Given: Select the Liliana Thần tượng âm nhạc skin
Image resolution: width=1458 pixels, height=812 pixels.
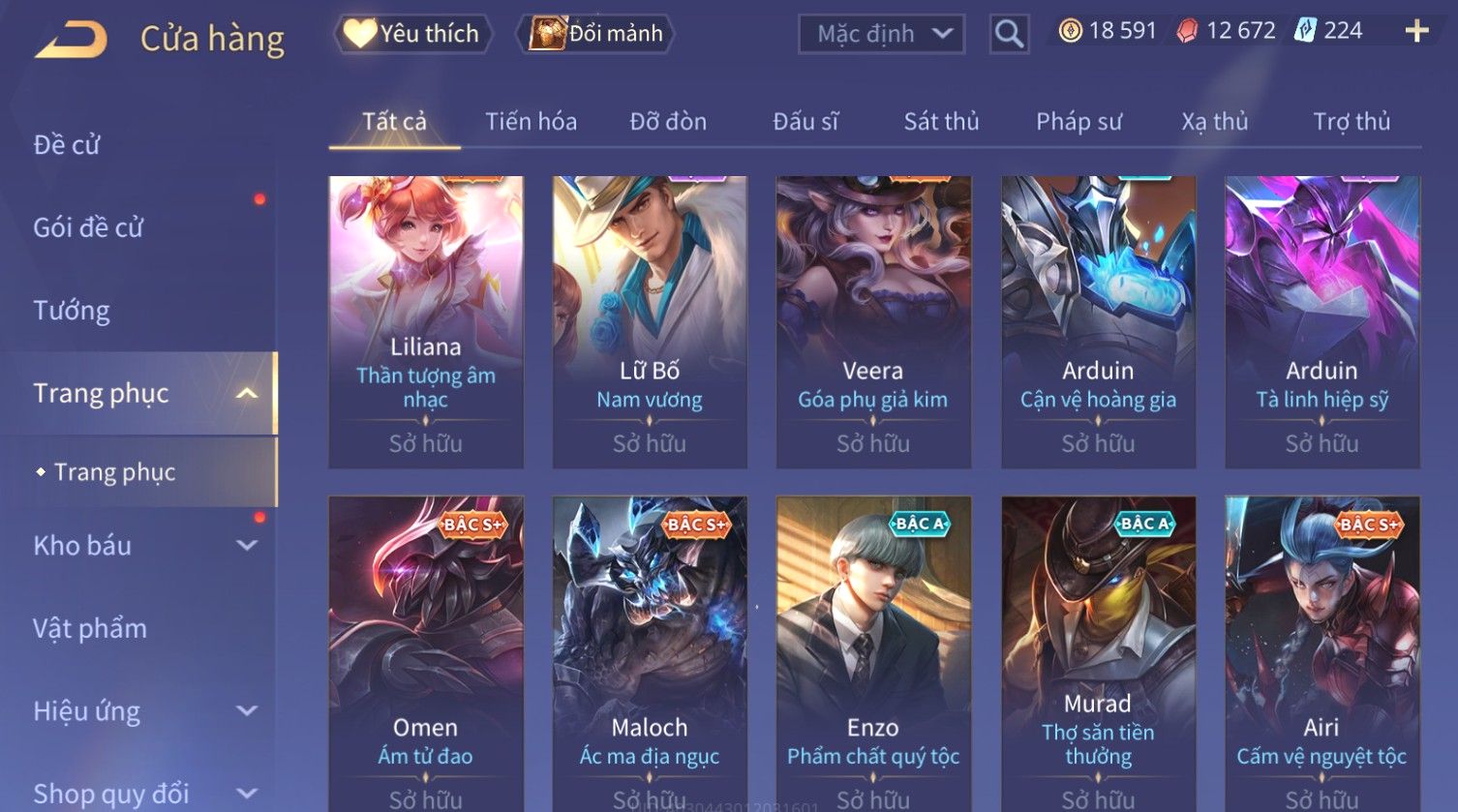Looking at the screenshot, I should coord(426,322).
